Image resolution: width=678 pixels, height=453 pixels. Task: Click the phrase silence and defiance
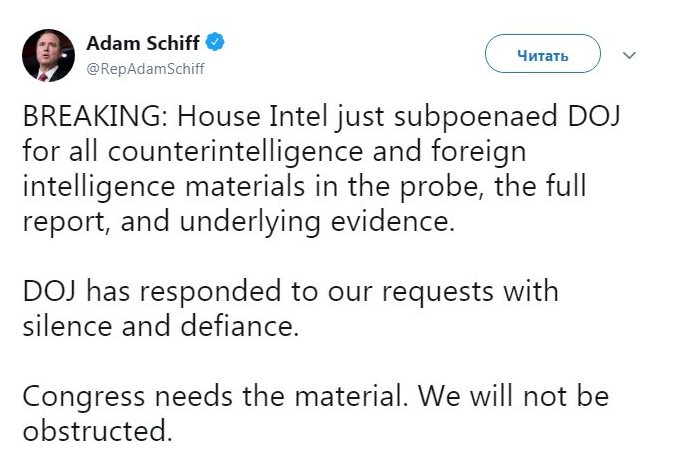click(x=160, y=326)
